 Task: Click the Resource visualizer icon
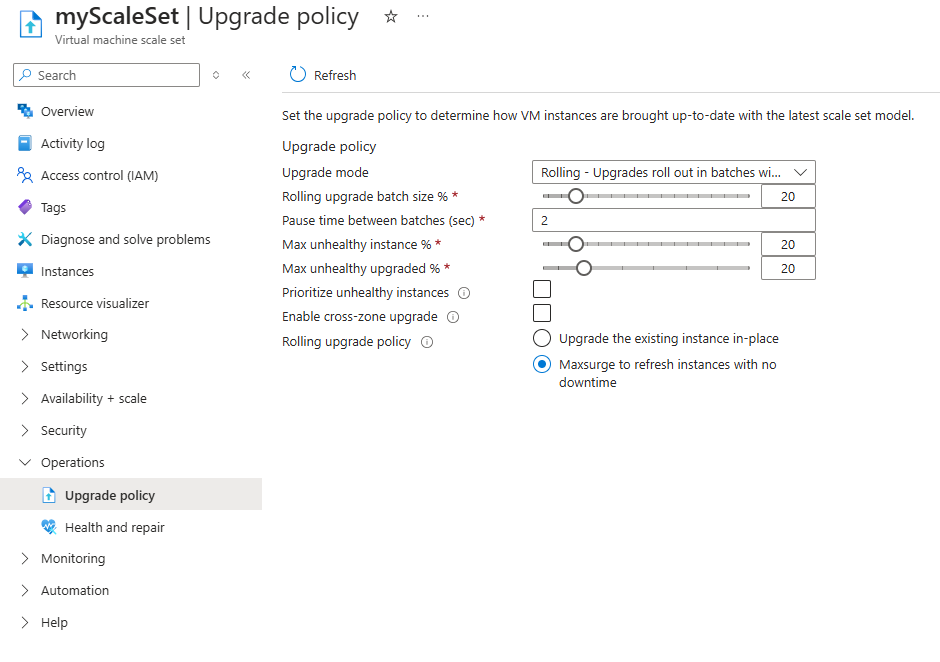tap(27, 303)
